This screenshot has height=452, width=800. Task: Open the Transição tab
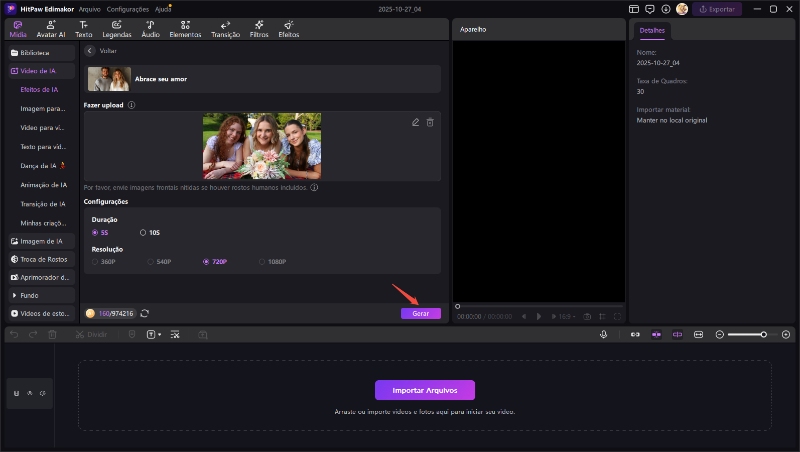pyautogui.click(x=226, y=29)
